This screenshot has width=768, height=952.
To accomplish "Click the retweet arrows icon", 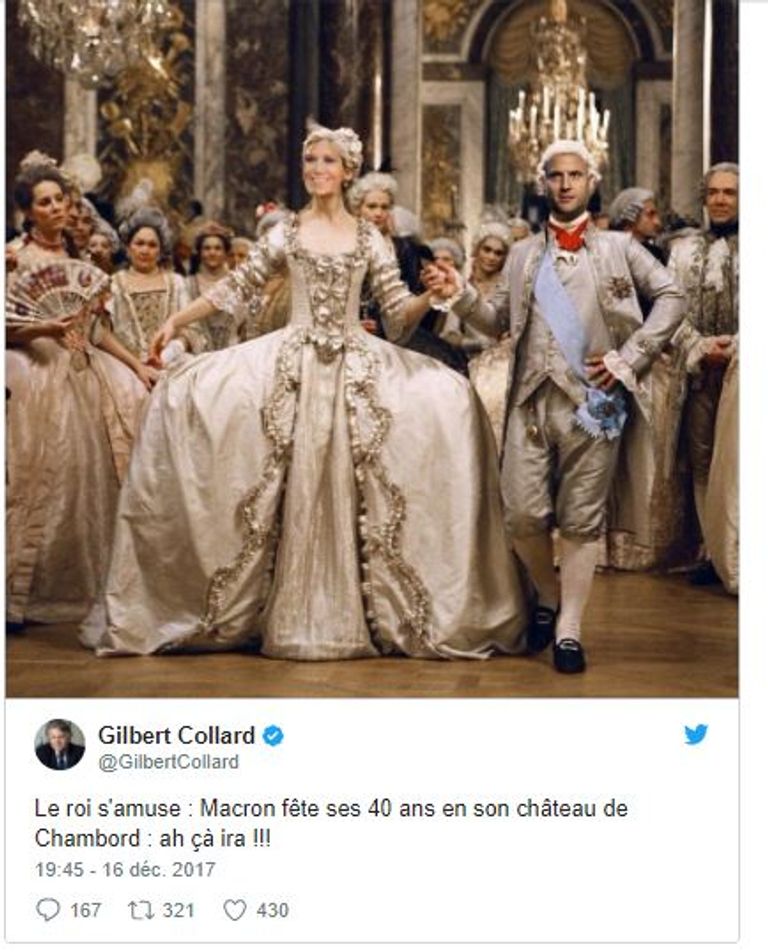I will (x=140, y=910).
